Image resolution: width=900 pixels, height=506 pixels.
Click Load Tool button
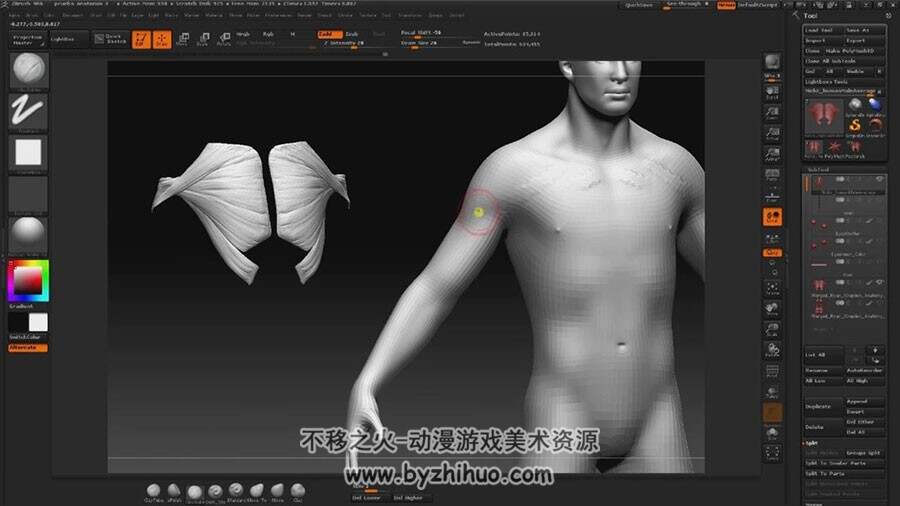[823, 30]
